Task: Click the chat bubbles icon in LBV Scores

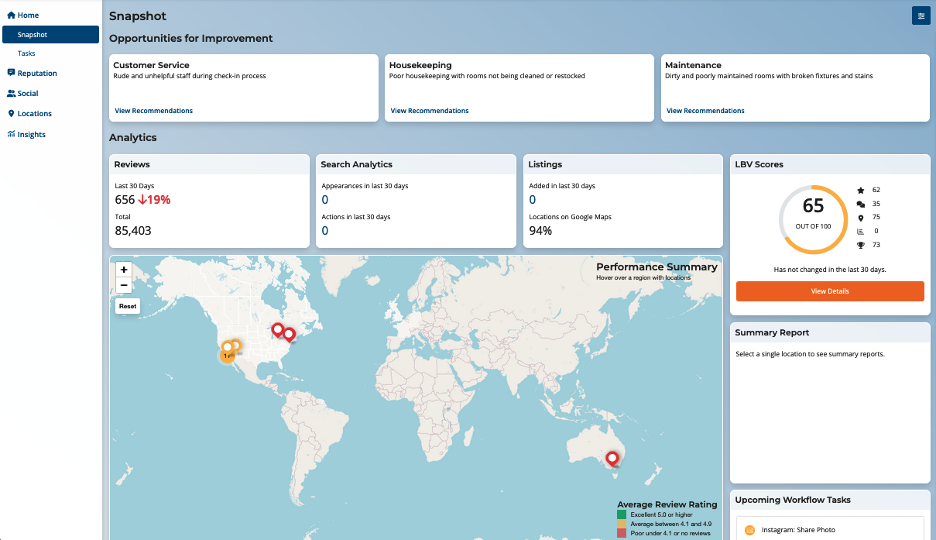Action: [860, 204]
